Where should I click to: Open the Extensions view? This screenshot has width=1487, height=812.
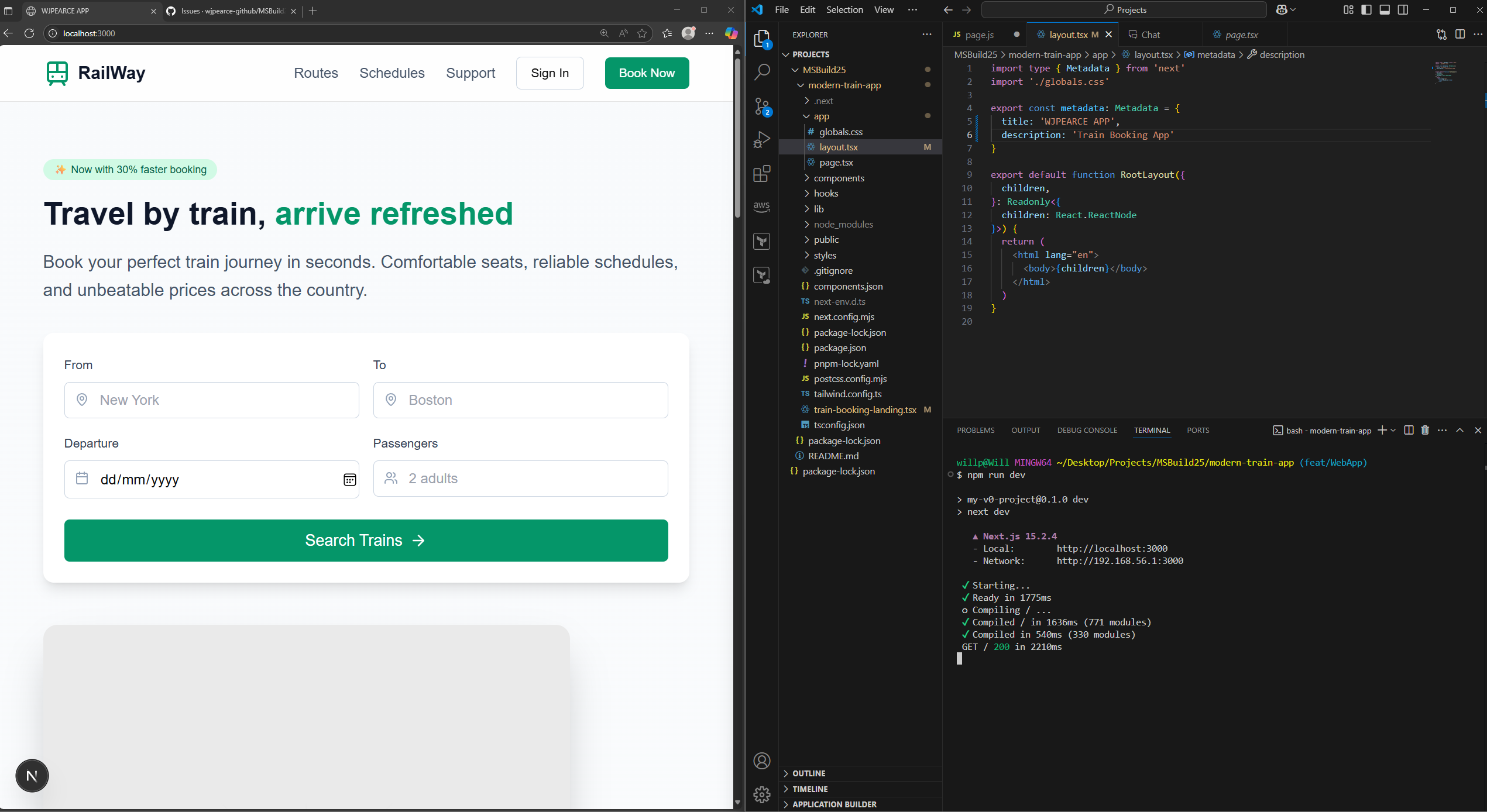[x=761, y=174]
